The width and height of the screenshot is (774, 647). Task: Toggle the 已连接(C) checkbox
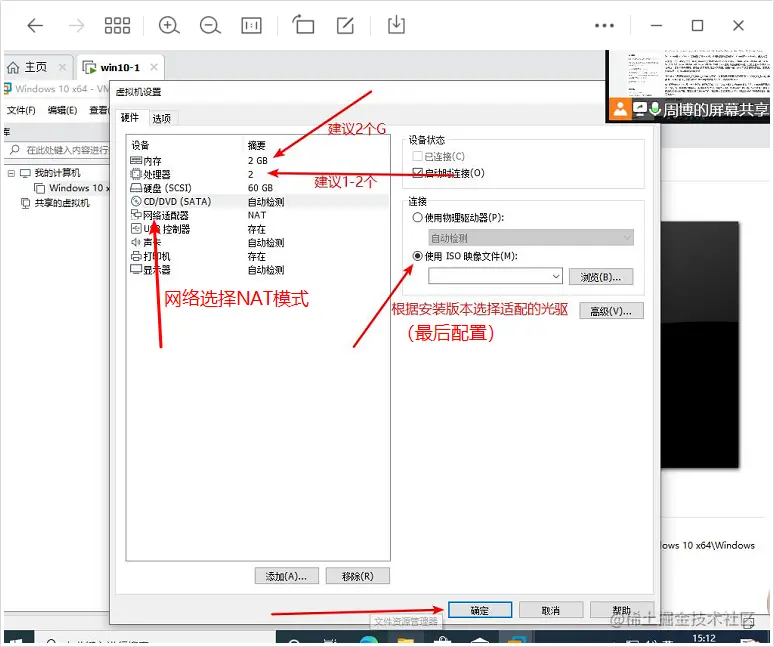(x=418, y=156)
